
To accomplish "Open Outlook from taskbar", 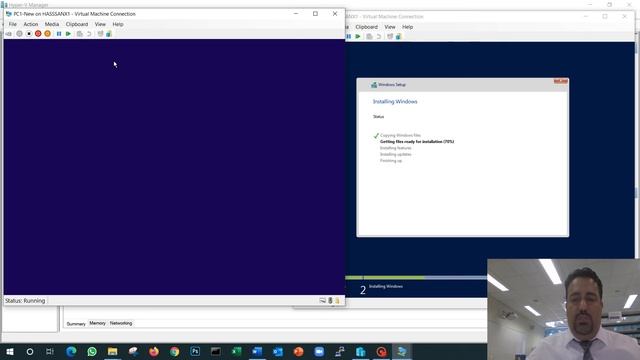I will pyautogui.click(x=278, y=351).
